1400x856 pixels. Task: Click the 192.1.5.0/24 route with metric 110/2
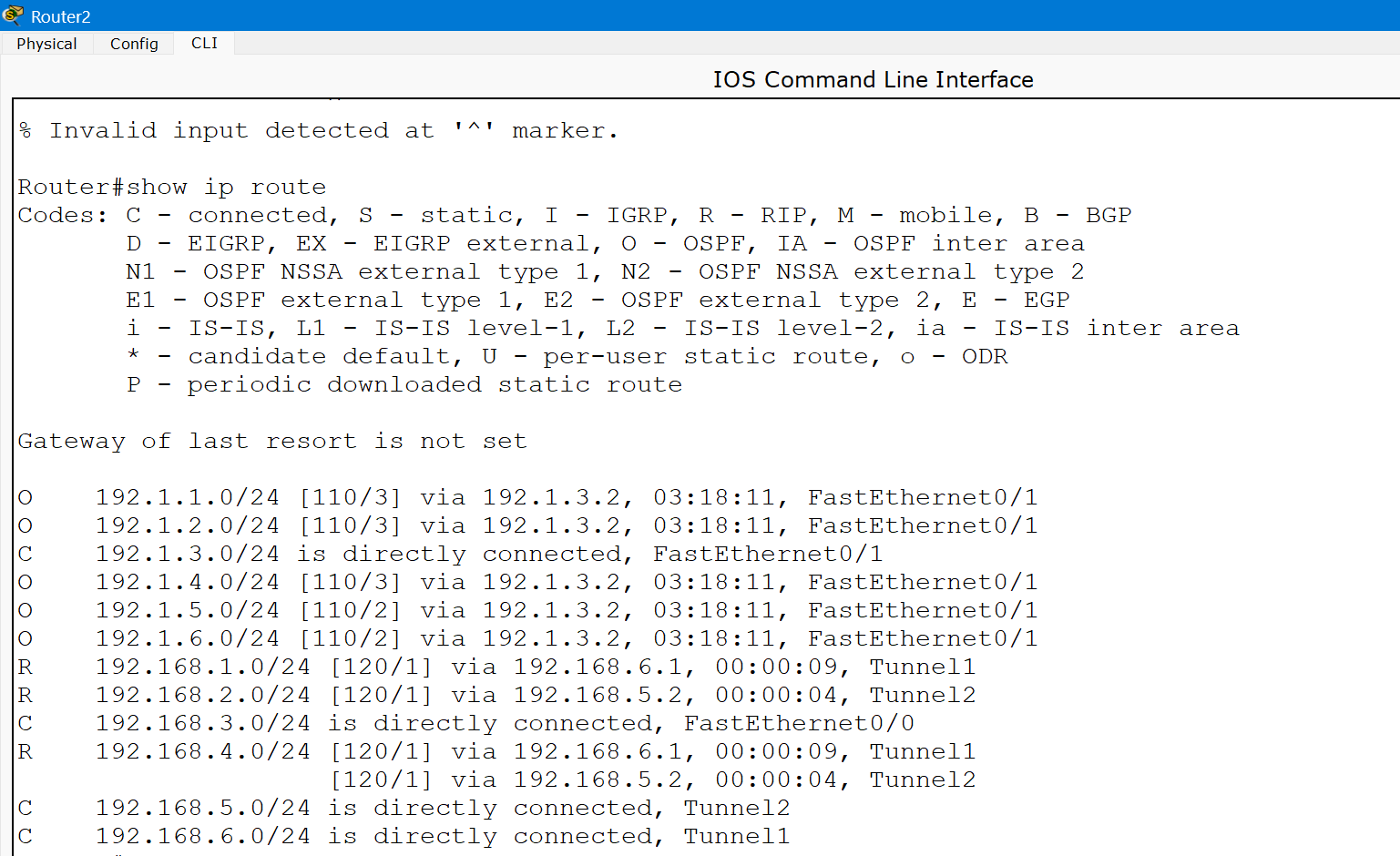click(x=526, y=611)
